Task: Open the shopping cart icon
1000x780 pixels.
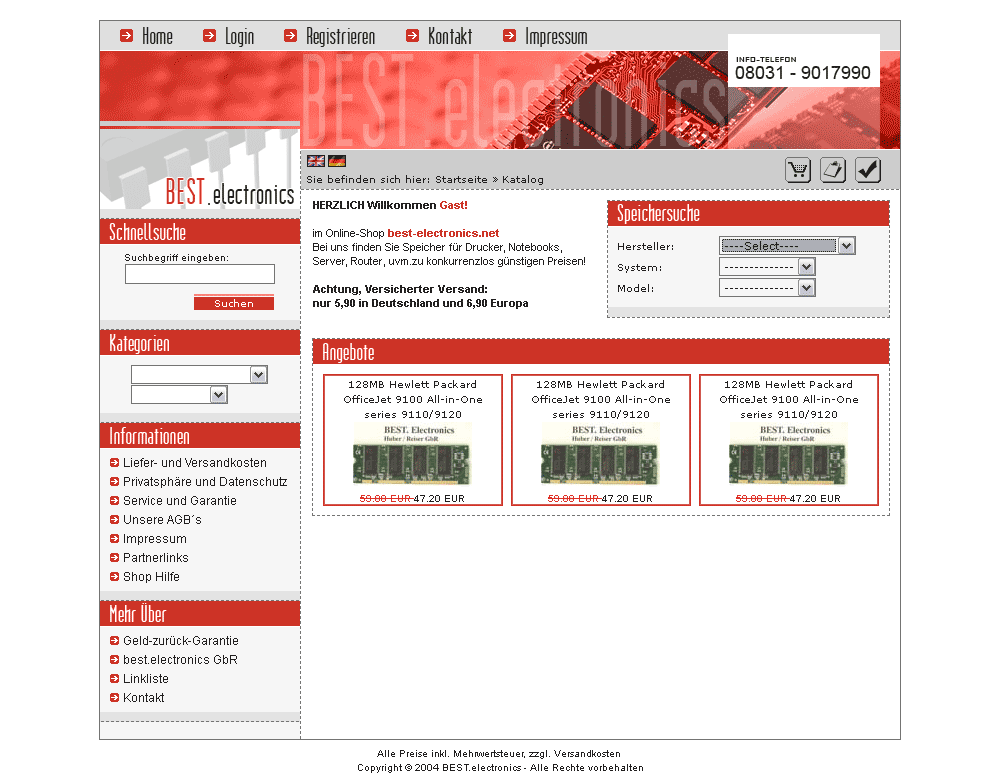Action: point(798,170)
